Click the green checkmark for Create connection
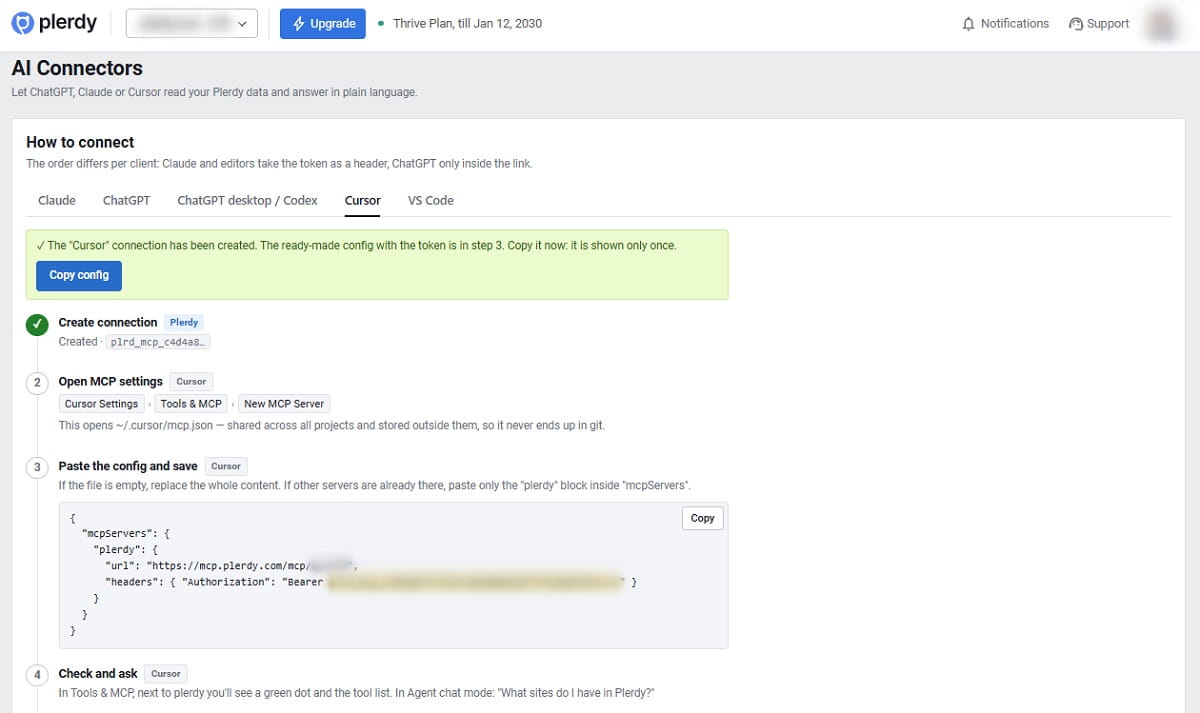Image resolution: width=1200 pixels, height=713 pixels. coord(37,325)
